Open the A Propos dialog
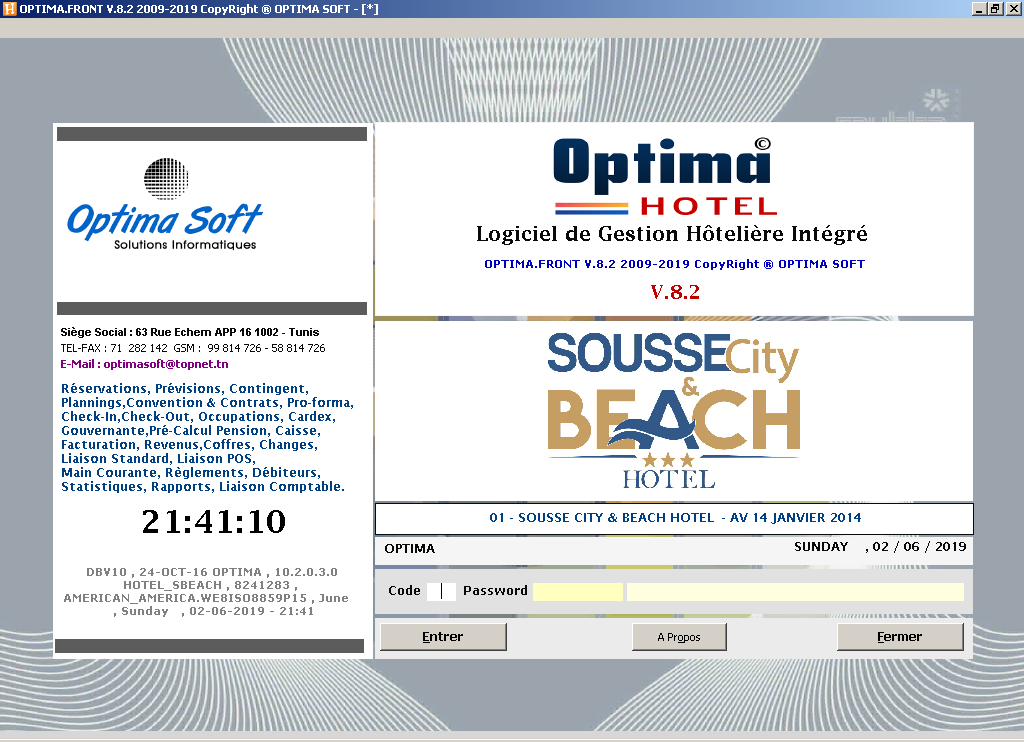Screen dimensions: 1024x742 (x=679, y=637)
